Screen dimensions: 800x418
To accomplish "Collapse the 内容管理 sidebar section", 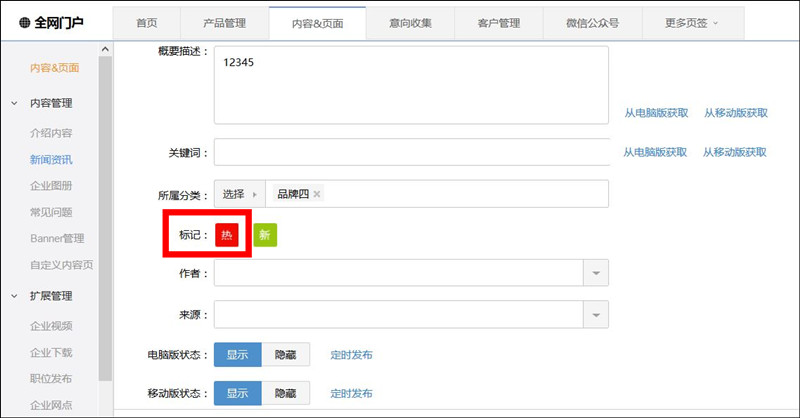I will (14, 103).
